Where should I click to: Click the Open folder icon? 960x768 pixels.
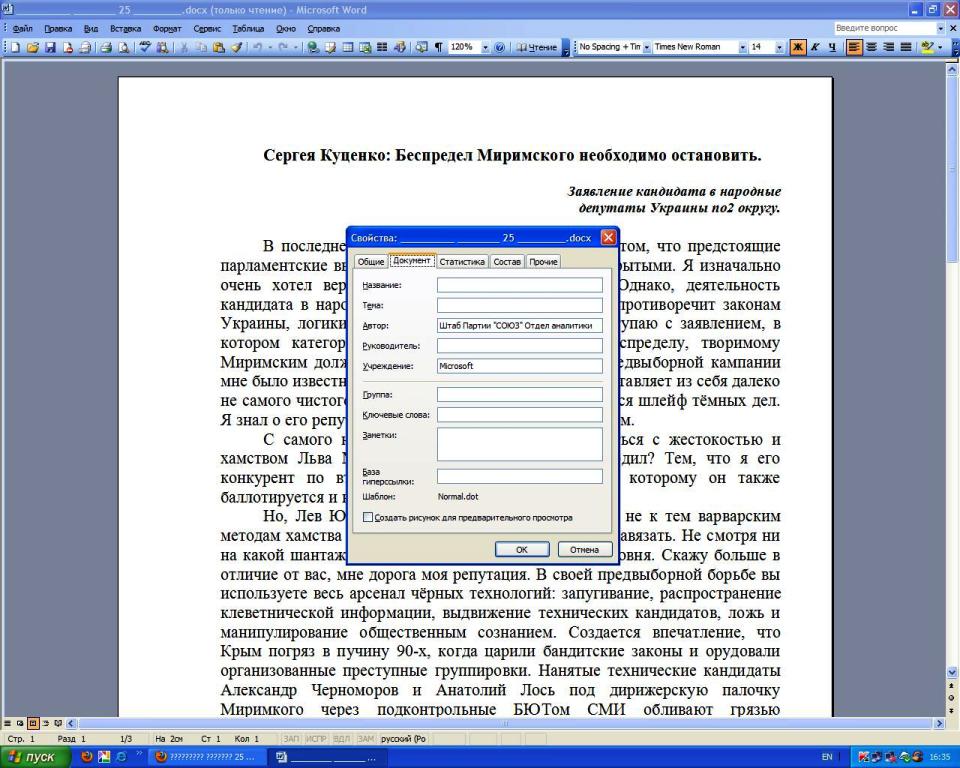point(34,47)
